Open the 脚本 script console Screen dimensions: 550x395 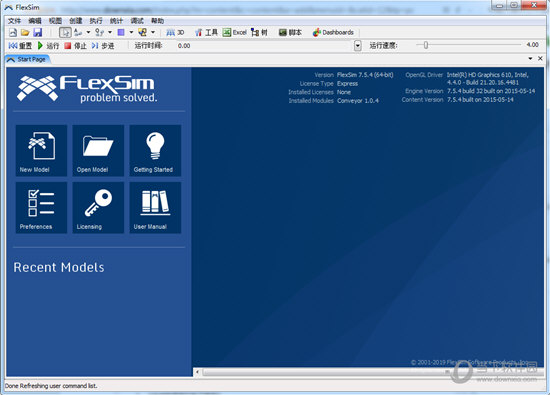[x=290, y=33]
